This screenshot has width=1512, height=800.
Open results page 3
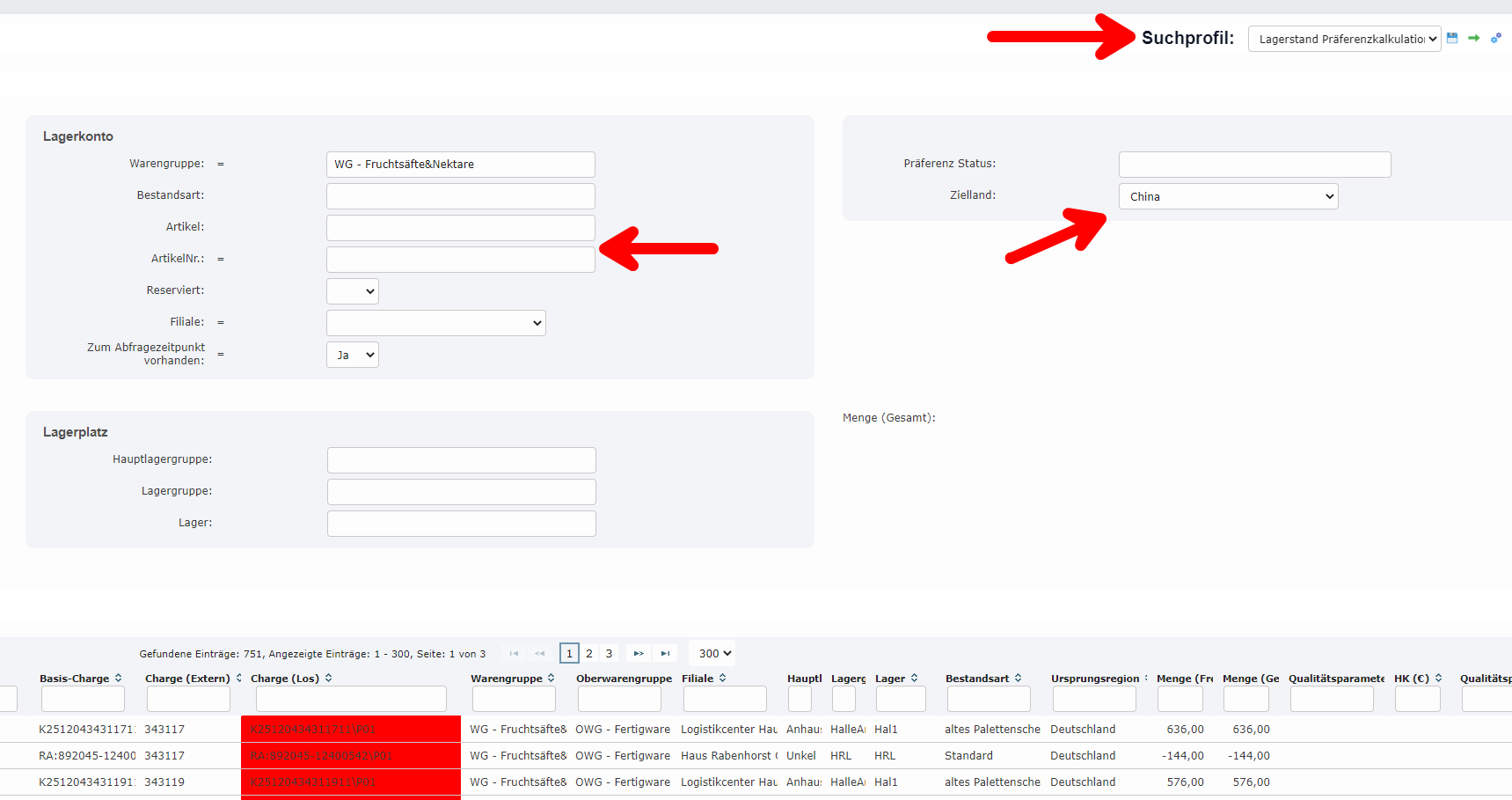[x=609, y=653]
